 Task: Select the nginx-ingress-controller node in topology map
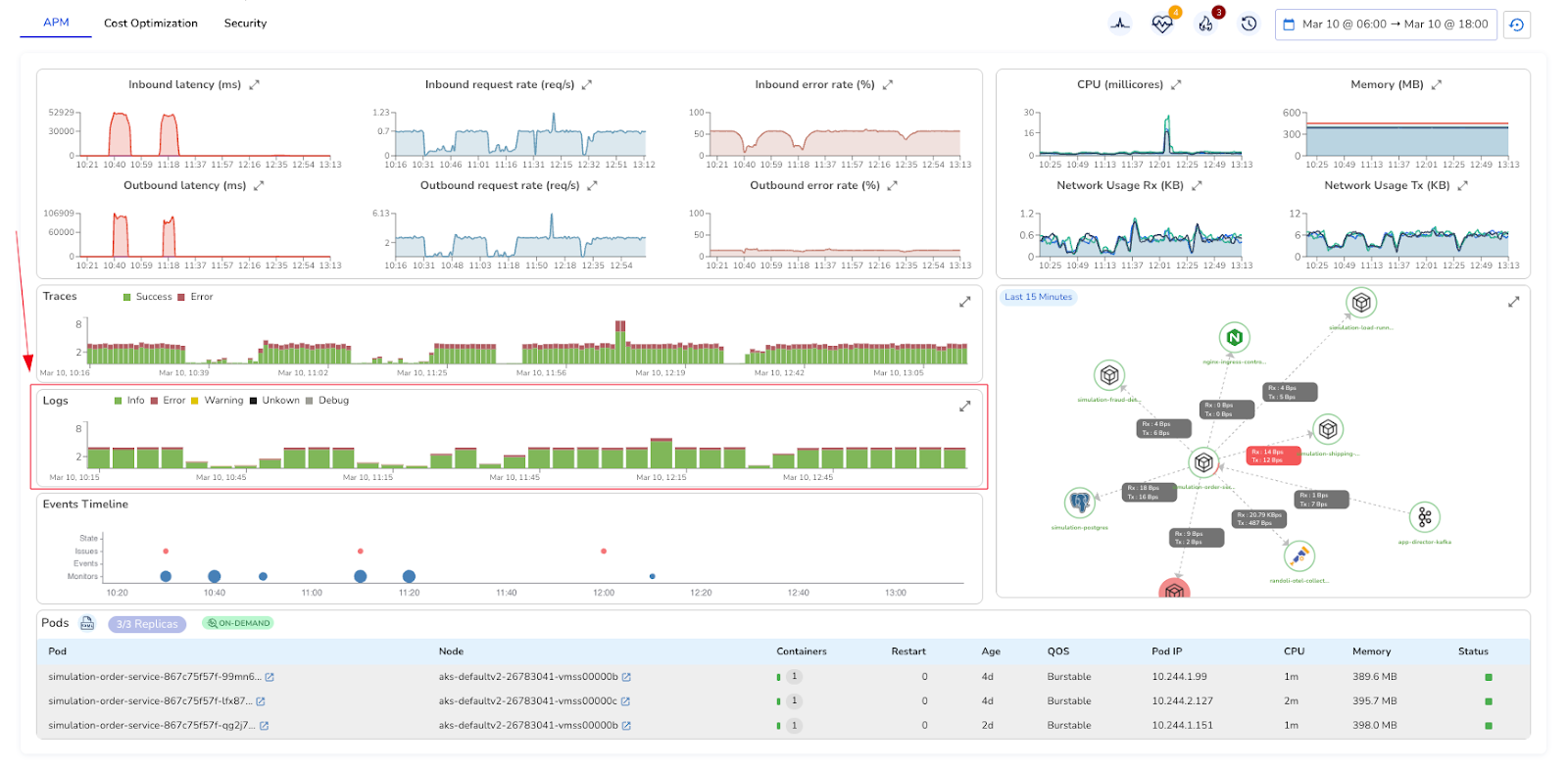point(1235,338)
